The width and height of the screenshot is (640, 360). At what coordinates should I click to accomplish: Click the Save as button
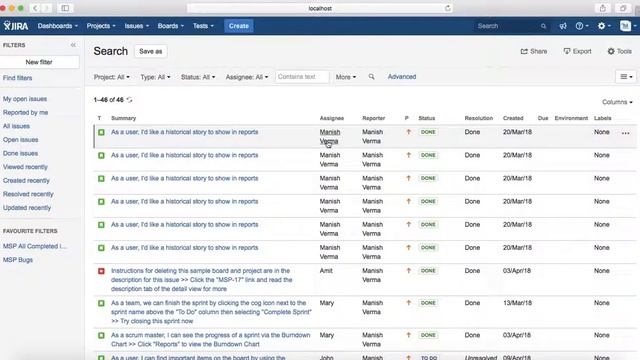pyautogui.click(x=151, y=51)
